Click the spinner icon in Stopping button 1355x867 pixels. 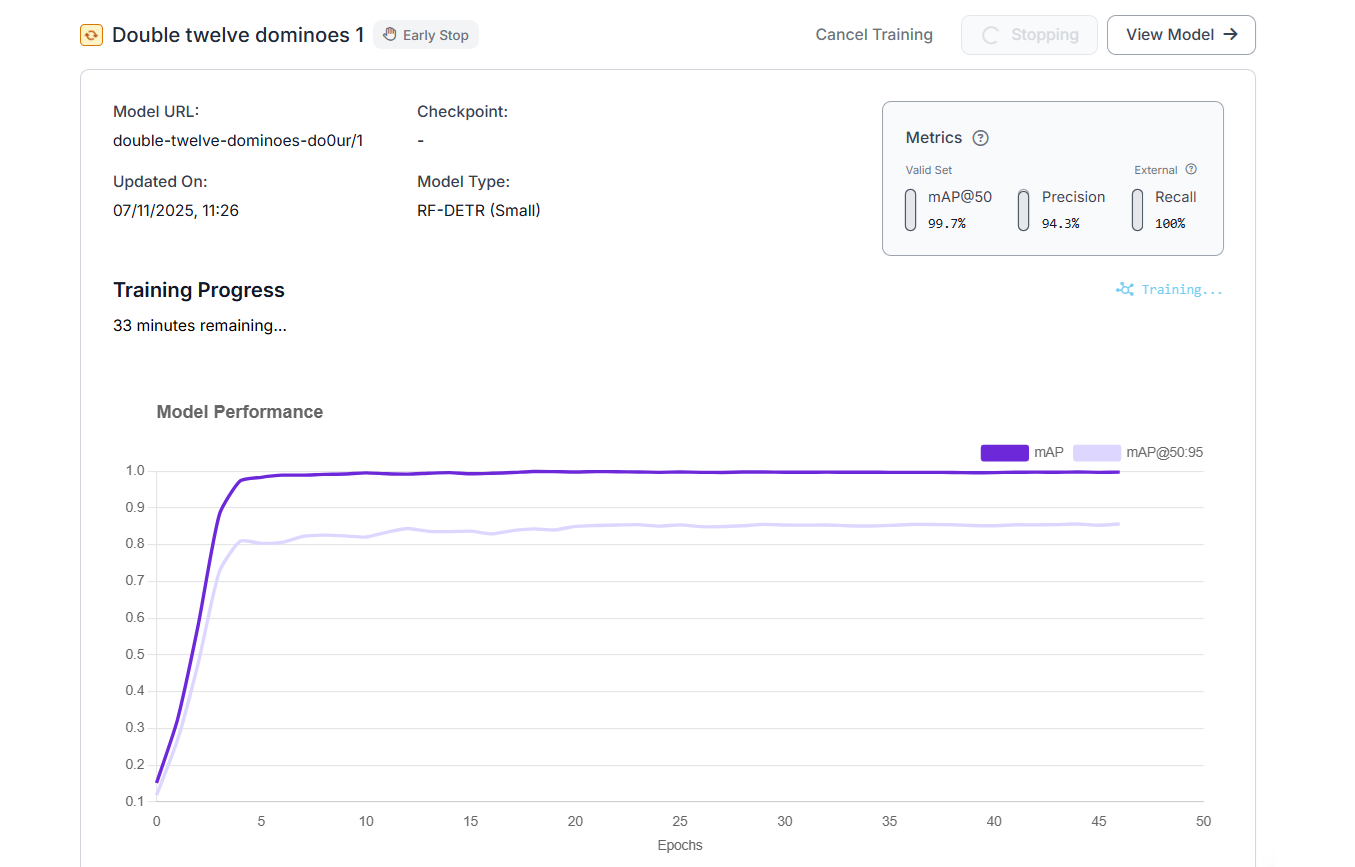point(990,35)
